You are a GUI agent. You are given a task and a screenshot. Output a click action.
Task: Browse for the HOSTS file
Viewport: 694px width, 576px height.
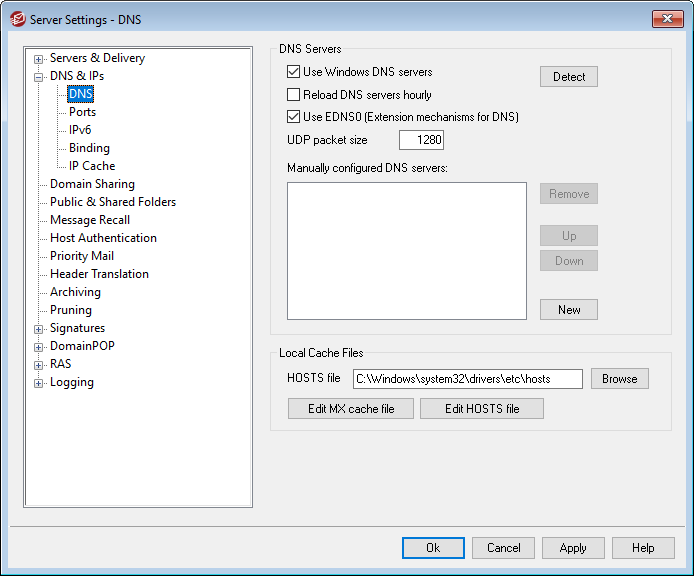[619, 379]
